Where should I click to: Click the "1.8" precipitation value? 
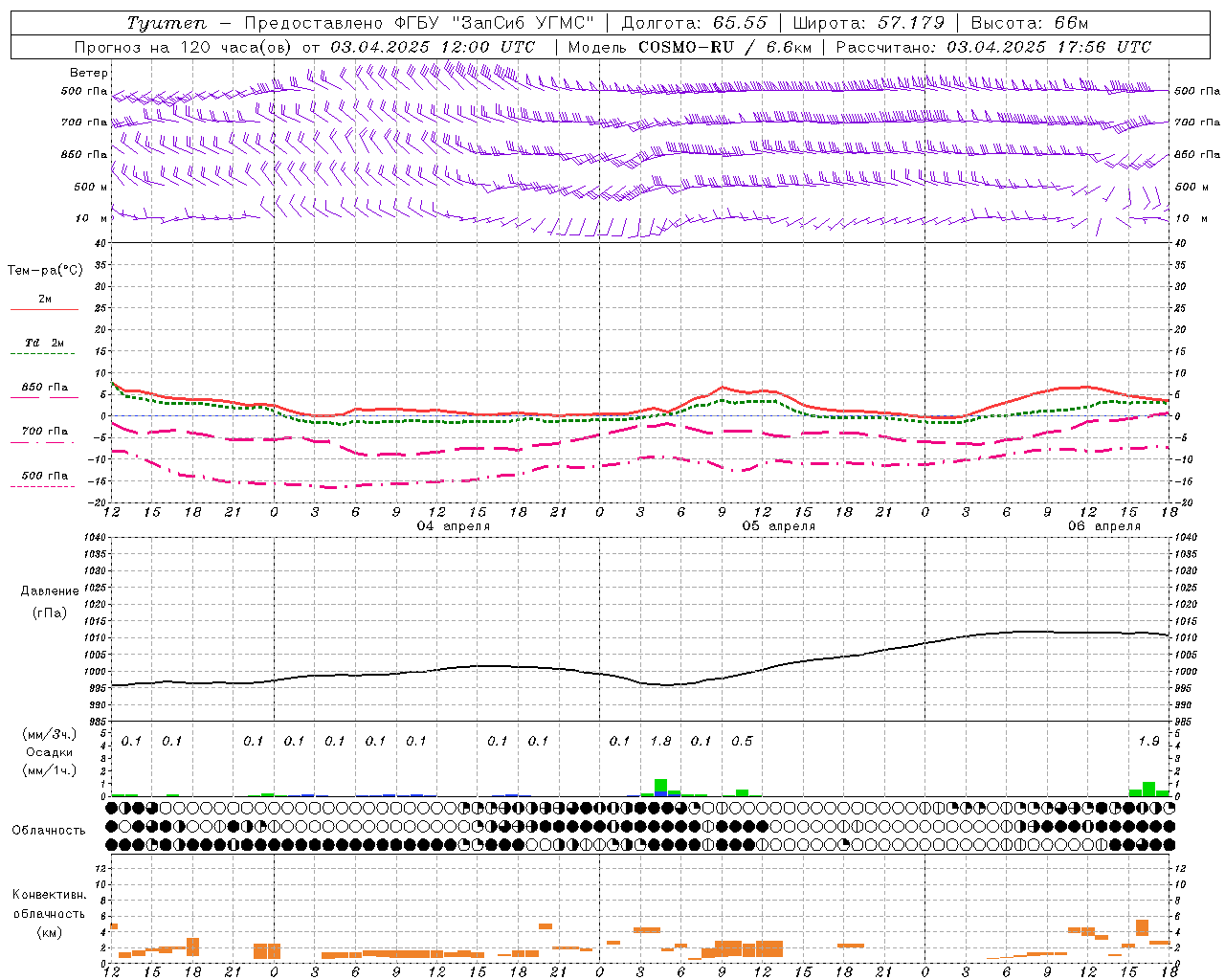(x=660, y=741)
